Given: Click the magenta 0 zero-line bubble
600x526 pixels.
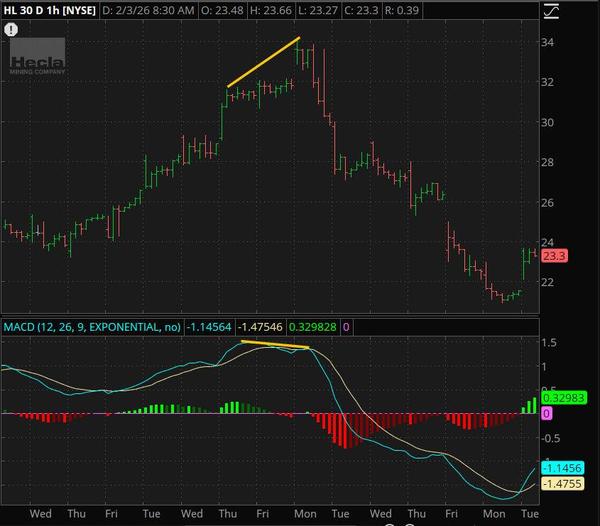Looking at the screenshot, I should pyautogui.click(x=546, y=413).
